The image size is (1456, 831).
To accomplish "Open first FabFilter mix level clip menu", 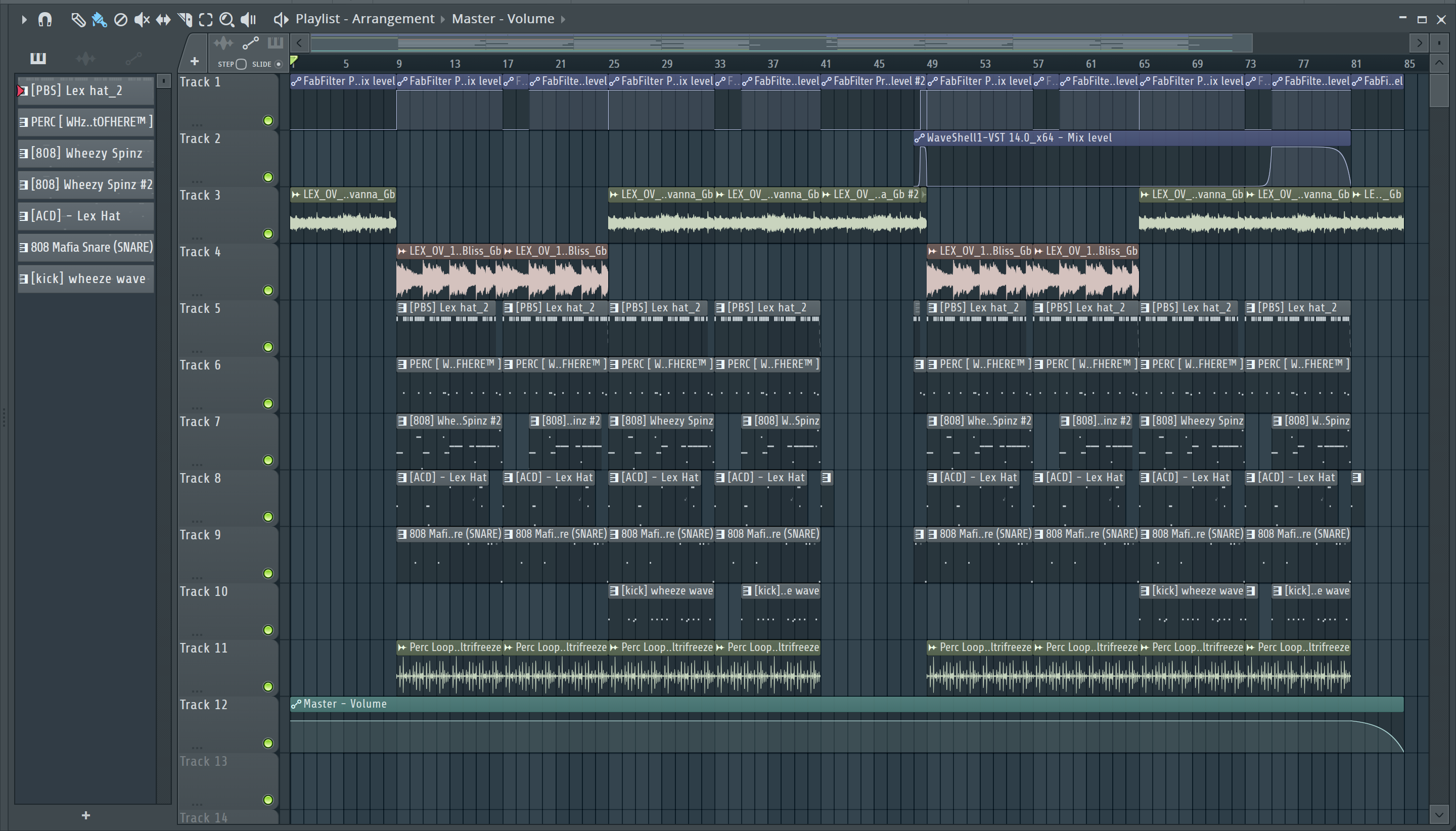I will coord(296,81).
